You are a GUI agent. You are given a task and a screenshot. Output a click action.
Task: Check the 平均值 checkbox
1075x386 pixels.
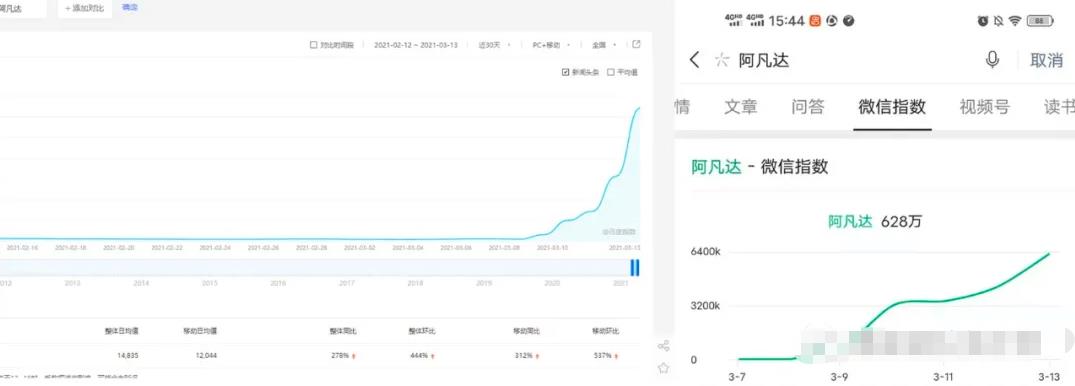[x=610, y=72]
